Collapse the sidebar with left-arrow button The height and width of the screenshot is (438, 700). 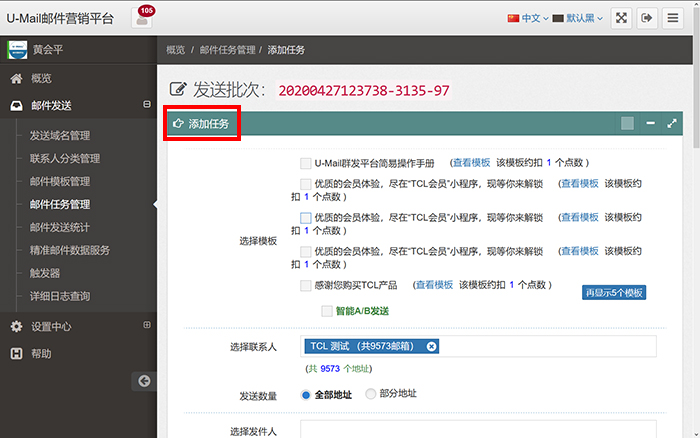pyautogui.click(x=144, y=380)
